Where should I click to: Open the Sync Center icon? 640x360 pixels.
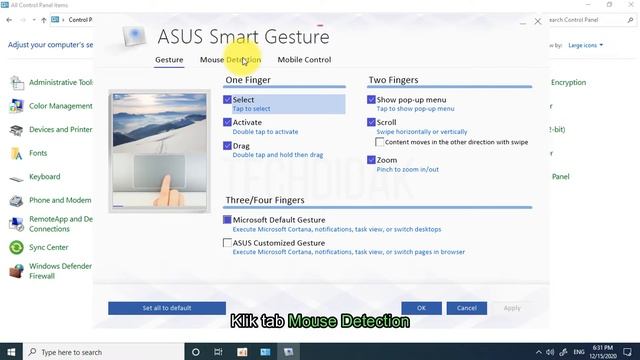coord(16,247)
